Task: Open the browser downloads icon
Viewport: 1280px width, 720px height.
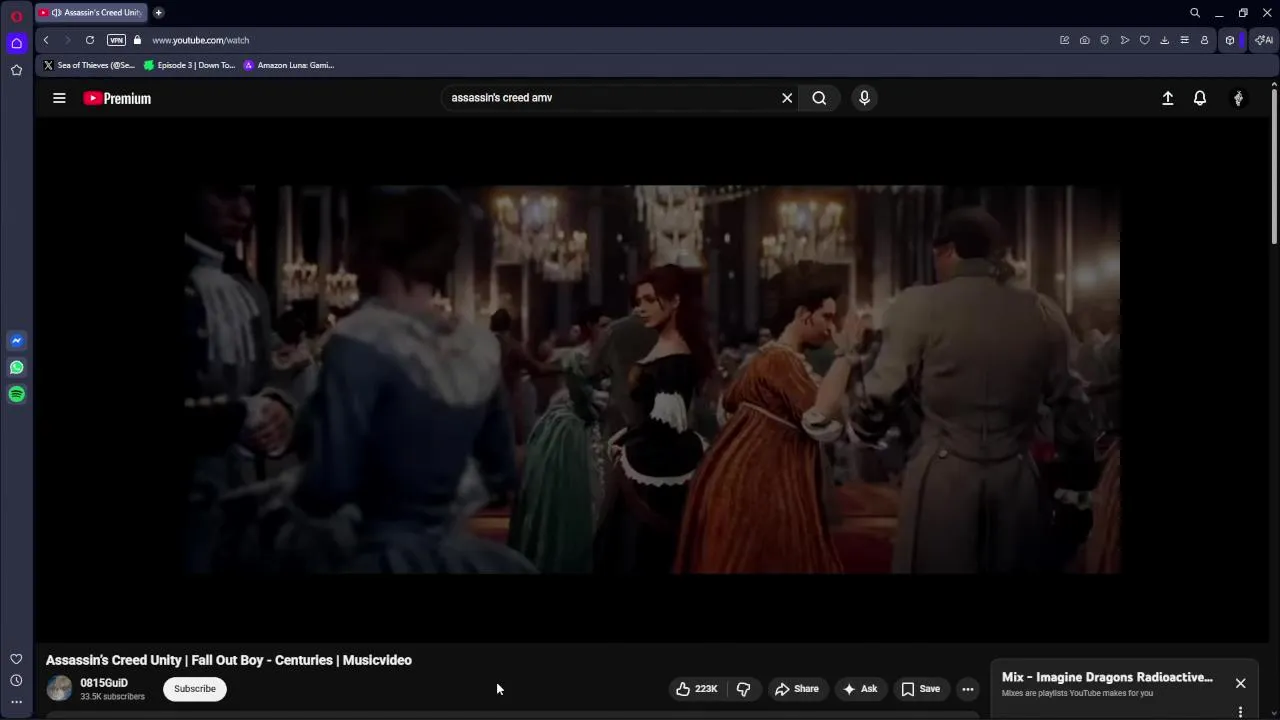Action: point(1164,40)
